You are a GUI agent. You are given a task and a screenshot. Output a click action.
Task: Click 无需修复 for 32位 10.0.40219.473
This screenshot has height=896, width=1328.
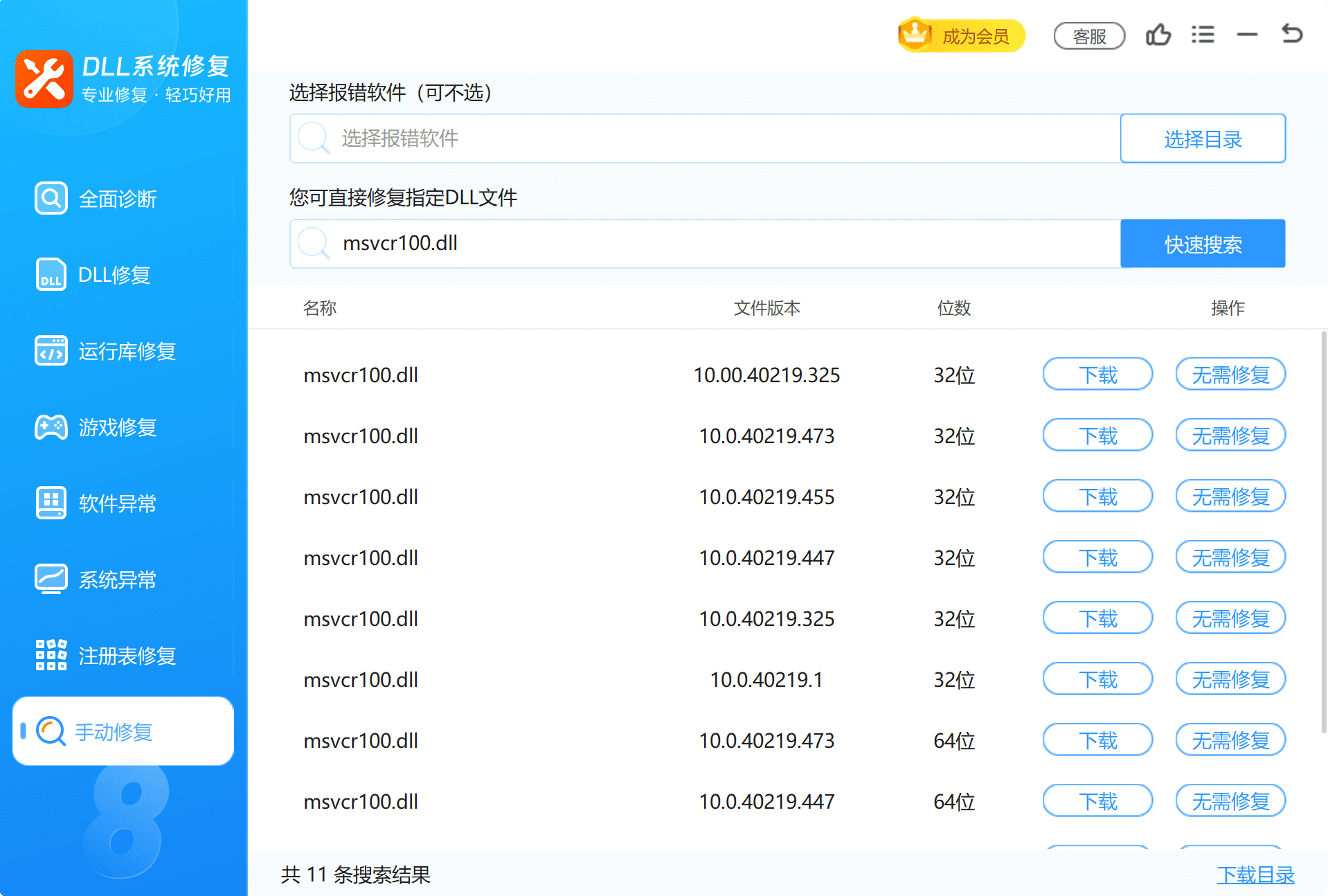1230,436
